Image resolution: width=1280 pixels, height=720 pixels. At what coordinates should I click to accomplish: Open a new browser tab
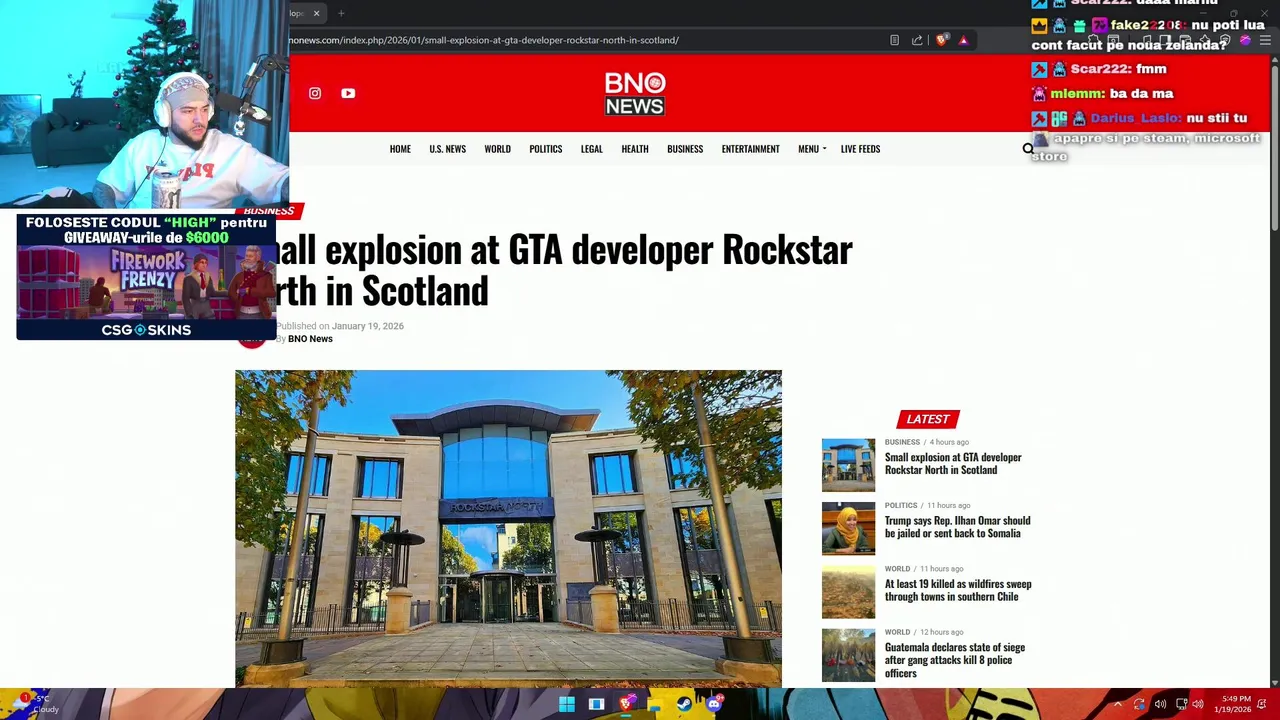tap(341, 13)
